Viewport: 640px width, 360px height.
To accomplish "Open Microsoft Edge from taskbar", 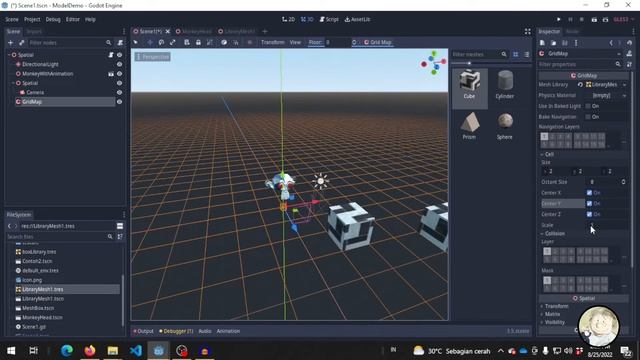I will 67,350.
